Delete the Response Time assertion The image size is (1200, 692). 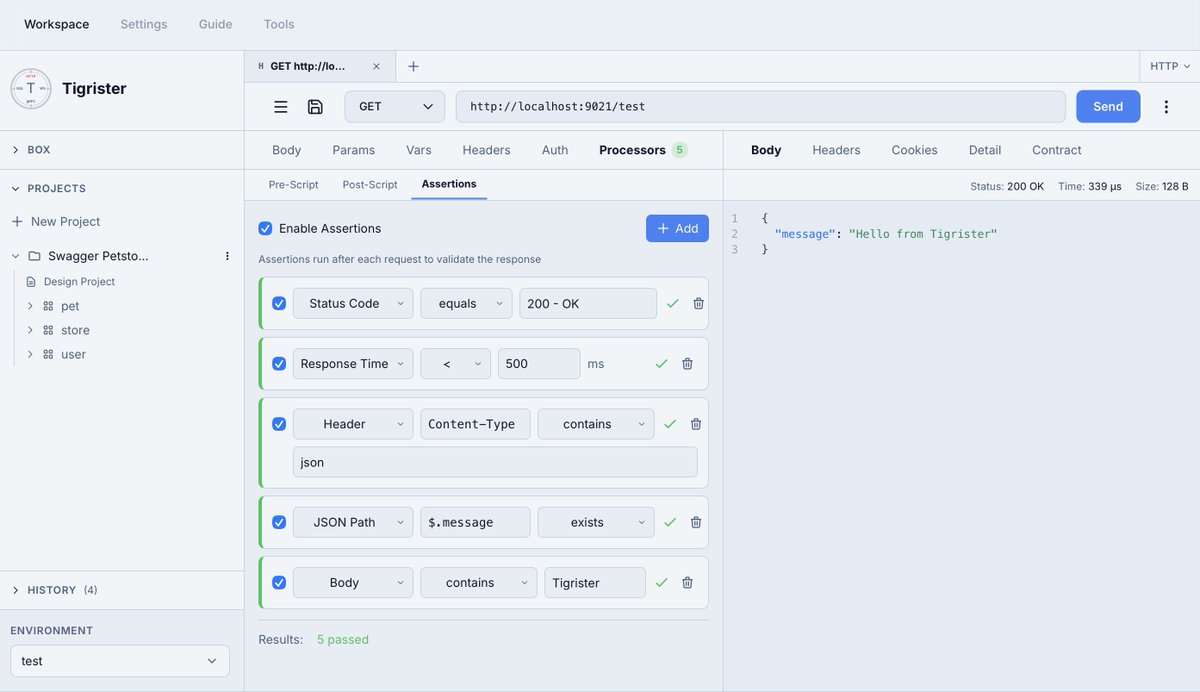(x=687, y=364)
